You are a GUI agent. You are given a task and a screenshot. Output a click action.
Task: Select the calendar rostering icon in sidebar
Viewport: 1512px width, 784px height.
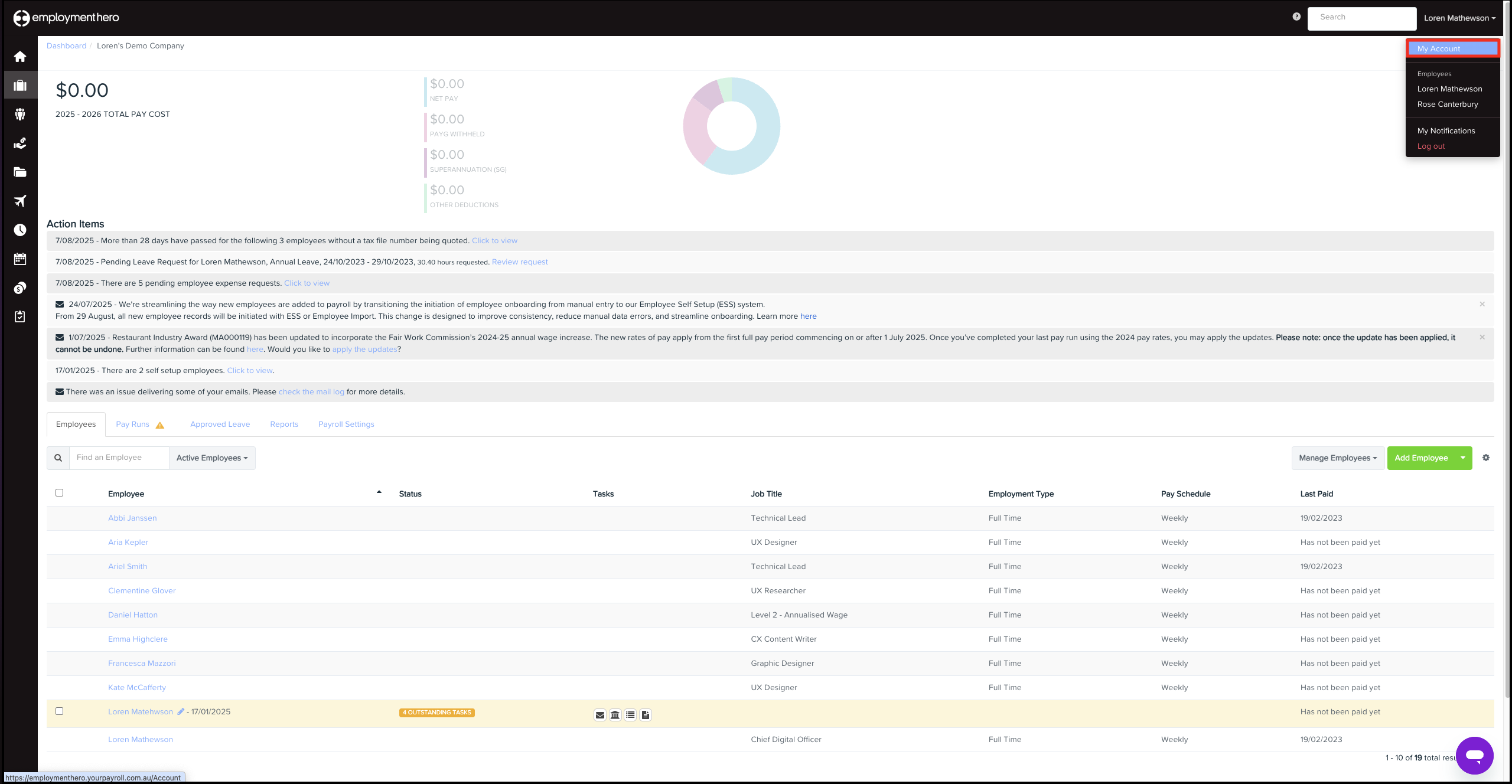tap(19, 259)
